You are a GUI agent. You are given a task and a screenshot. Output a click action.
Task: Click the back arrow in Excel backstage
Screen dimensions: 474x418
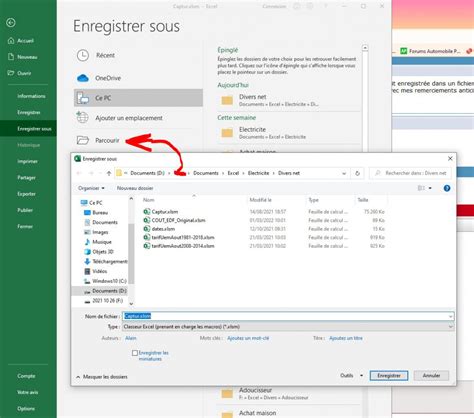tap(11, 22)
